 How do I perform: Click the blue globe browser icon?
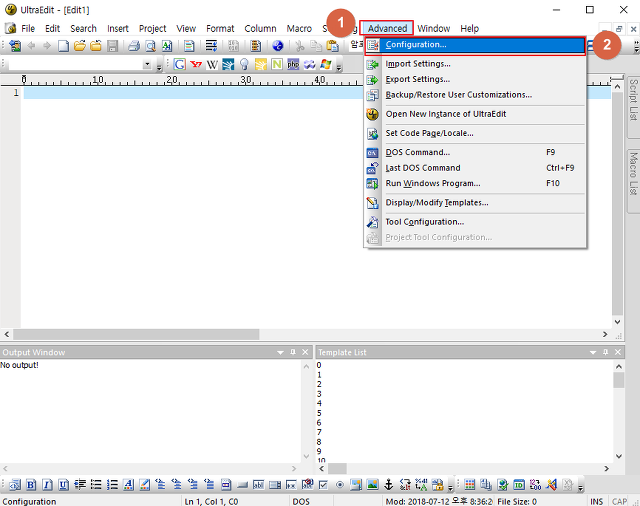pyautogui.click(x=278, y=46)
